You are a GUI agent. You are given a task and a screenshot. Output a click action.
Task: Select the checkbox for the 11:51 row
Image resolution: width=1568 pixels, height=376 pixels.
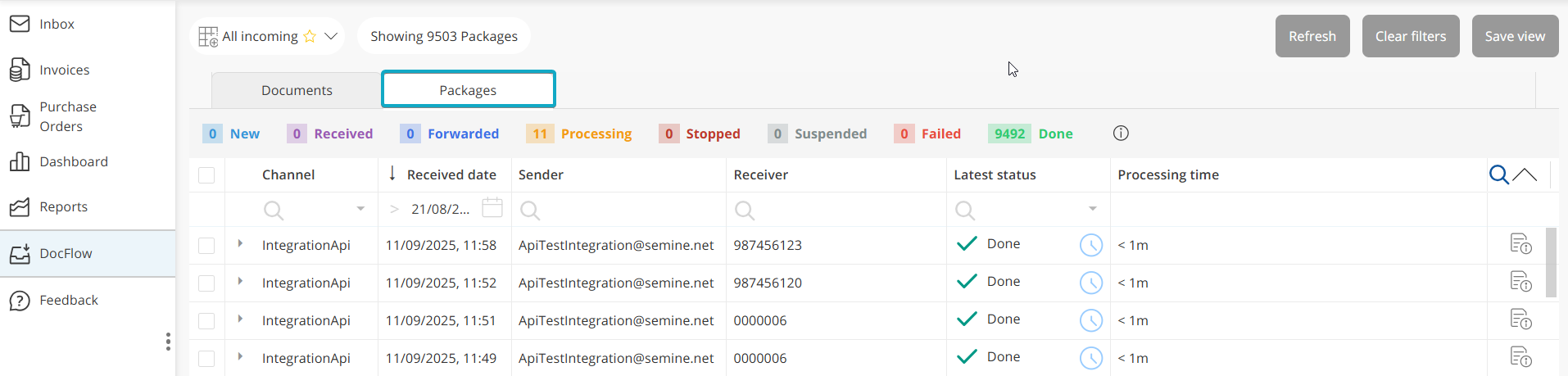pos(206,321)
